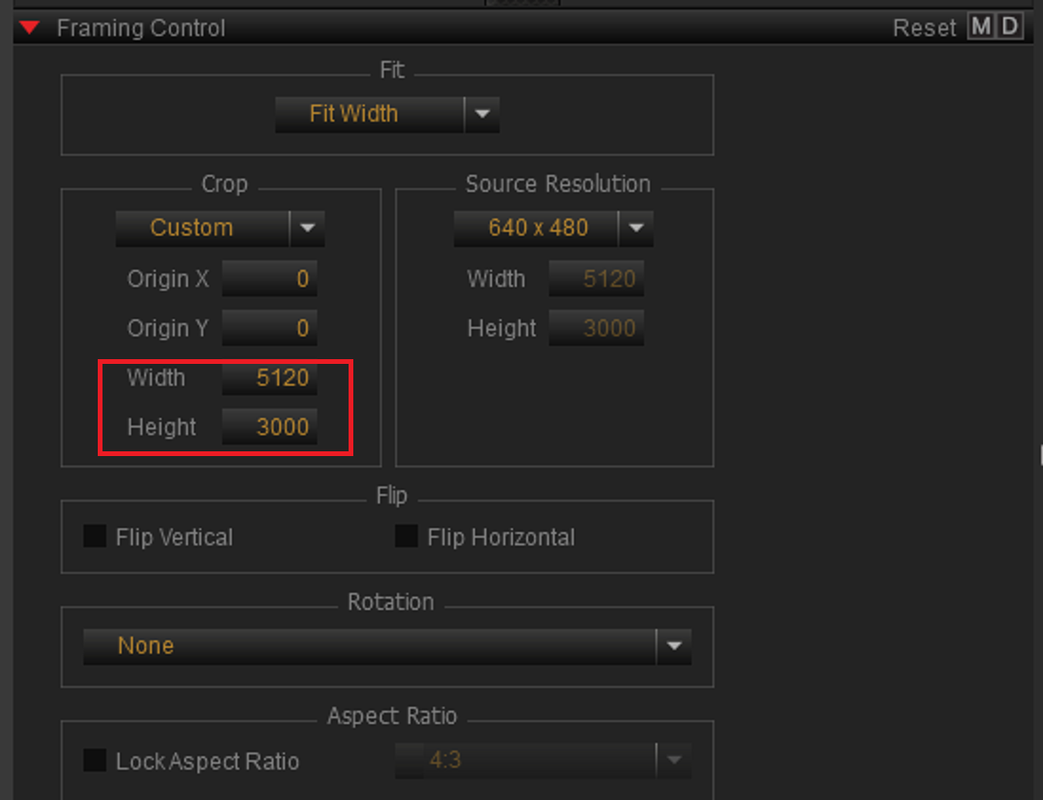Click Reset in Framing Control header
Image resolution: width=1043 pixels, height=800 pixels.
[924, 28]
